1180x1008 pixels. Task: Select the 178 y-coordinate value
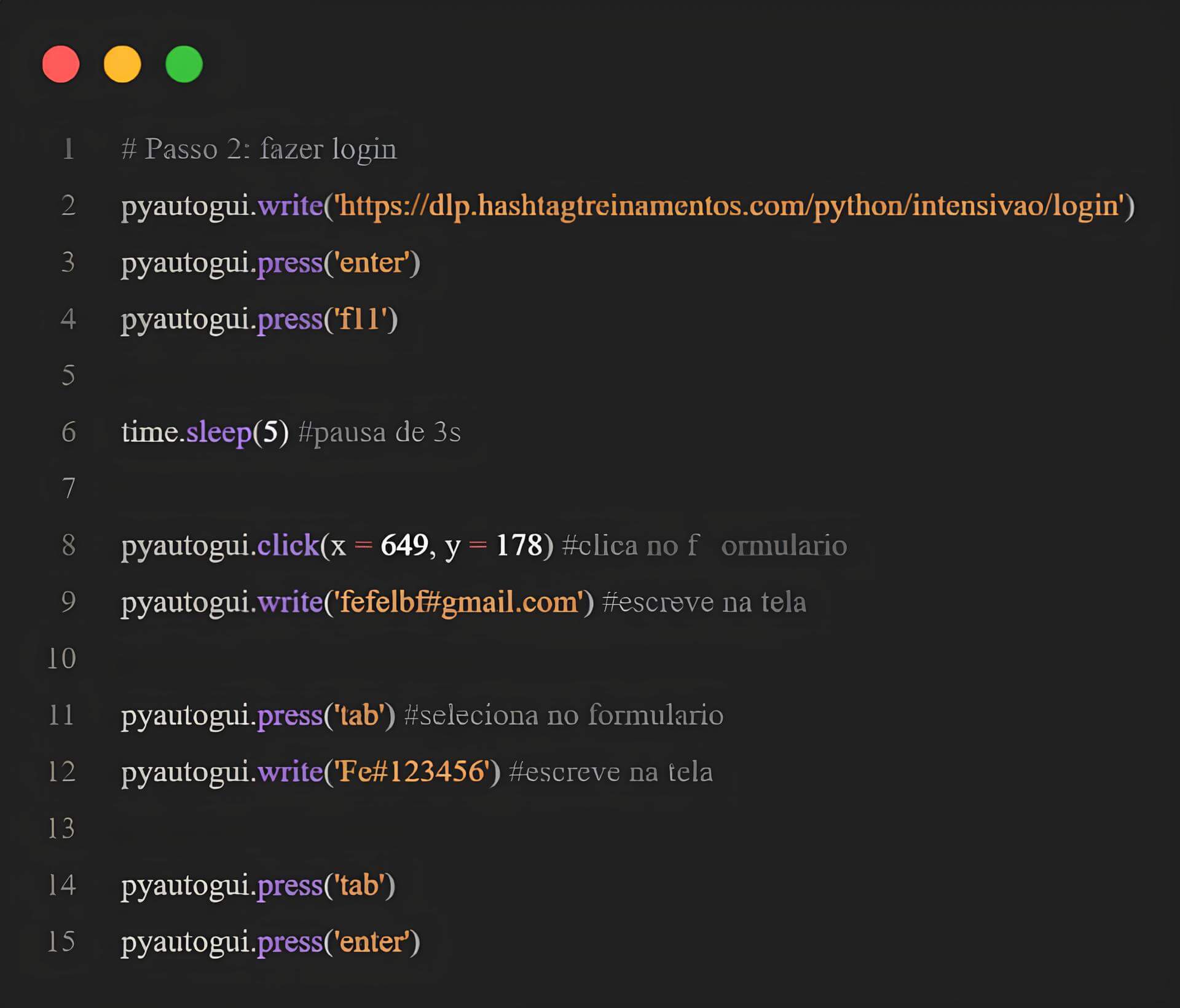pos(519,545)
